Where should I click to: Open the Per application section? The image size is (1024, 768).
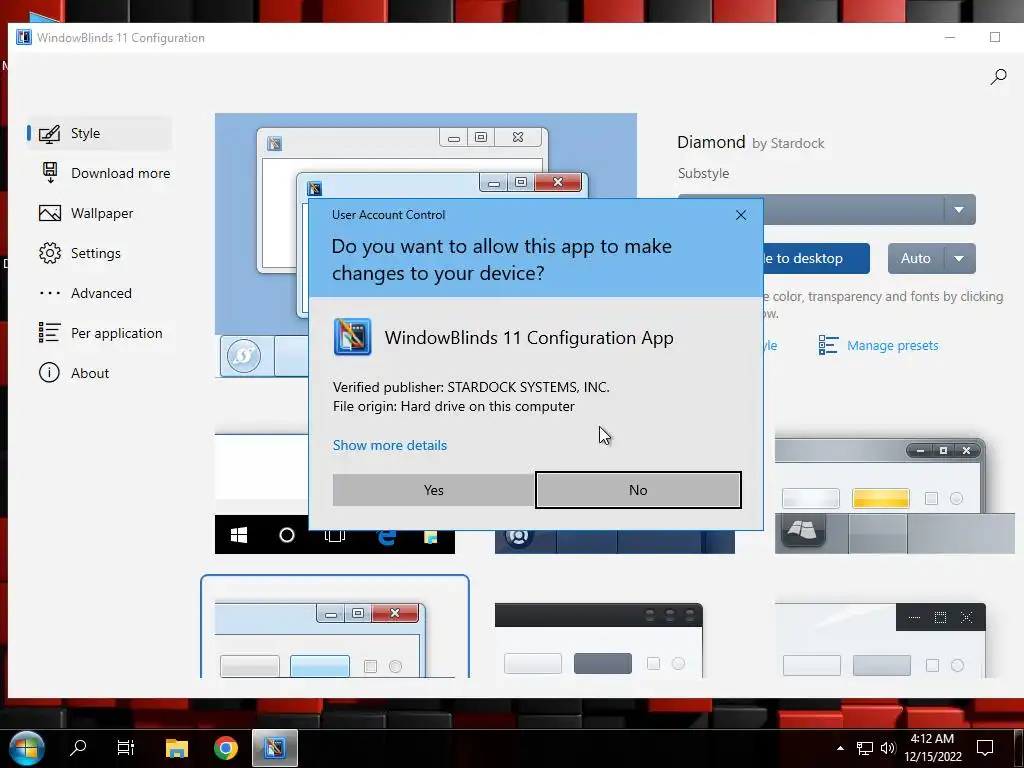pyautogui.click(x=101, y=333)
